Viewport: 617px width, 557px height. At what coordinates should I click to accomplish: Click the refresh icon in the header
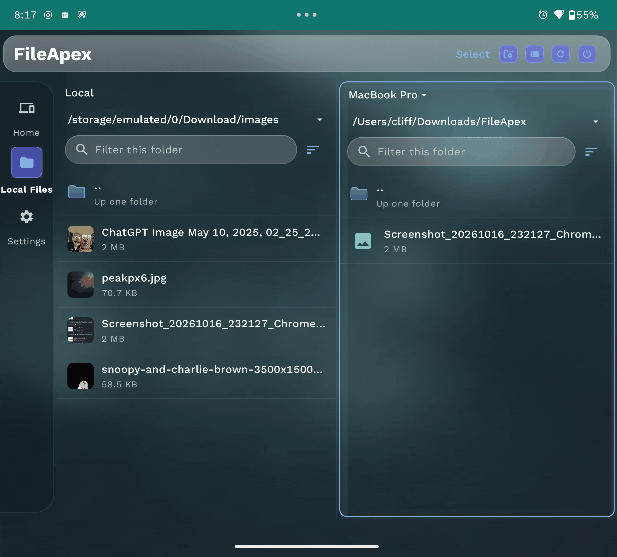point(560,54)
